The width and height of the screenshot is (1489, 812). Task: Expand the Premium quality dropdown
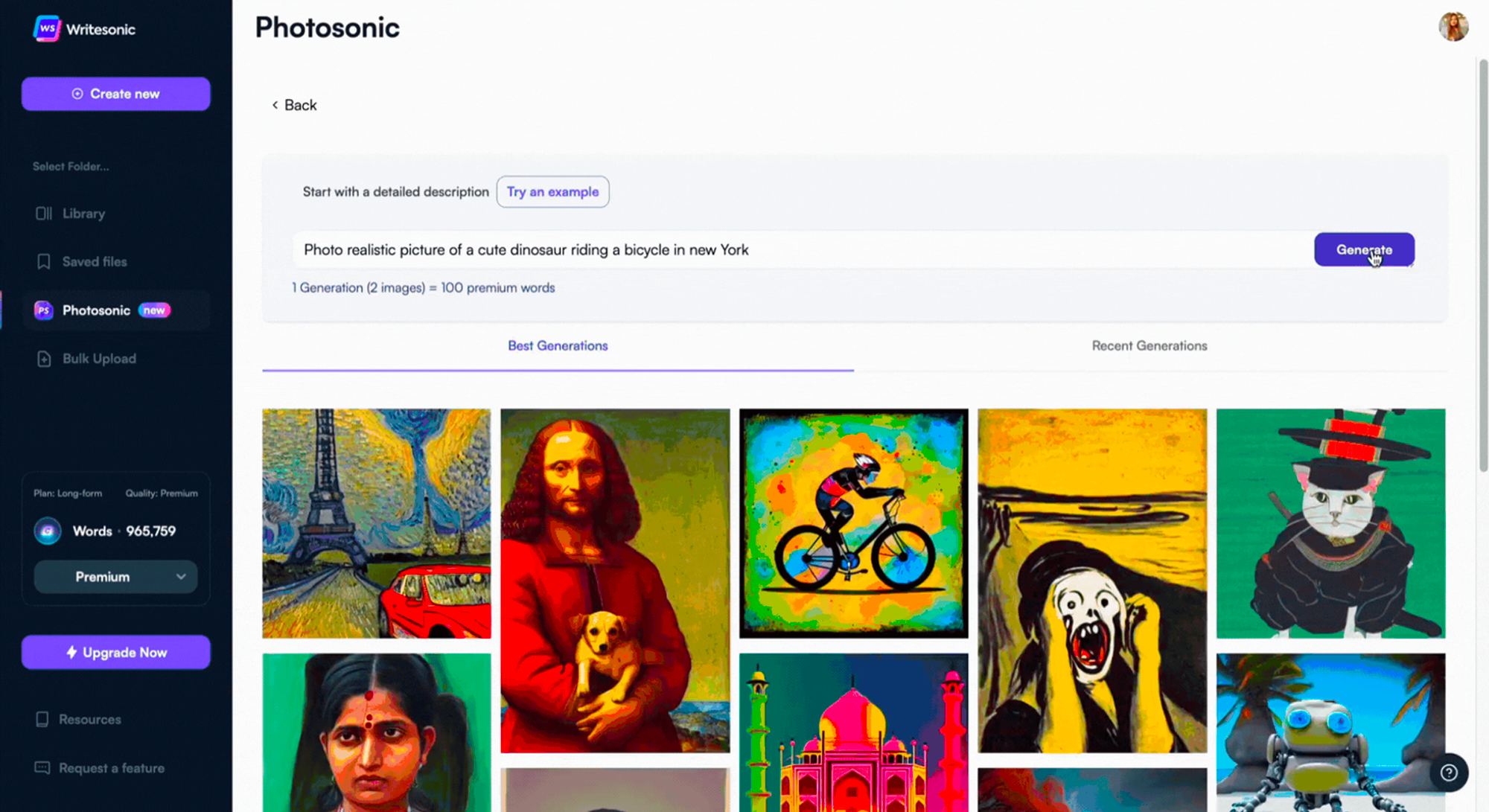pyautogui.click(x=115, y=576)
